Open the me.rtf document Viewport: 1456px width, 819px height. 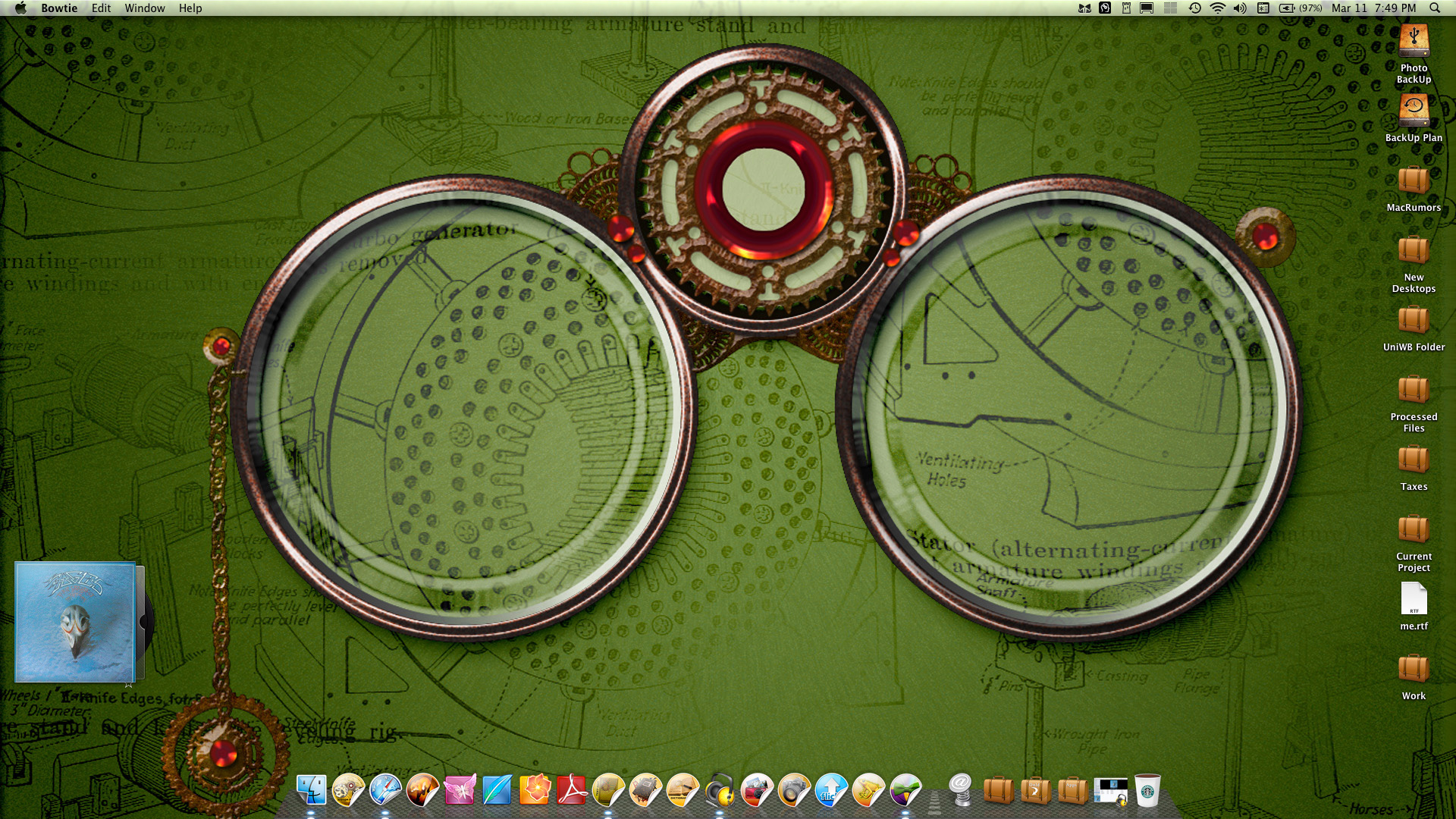coord(1414,601)
